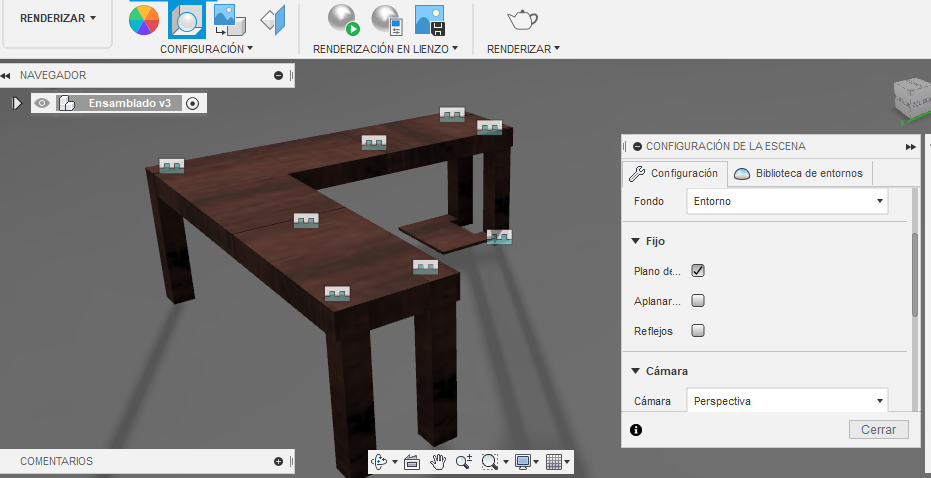
Task: Collapse the Fijo section
Action: 635,241
